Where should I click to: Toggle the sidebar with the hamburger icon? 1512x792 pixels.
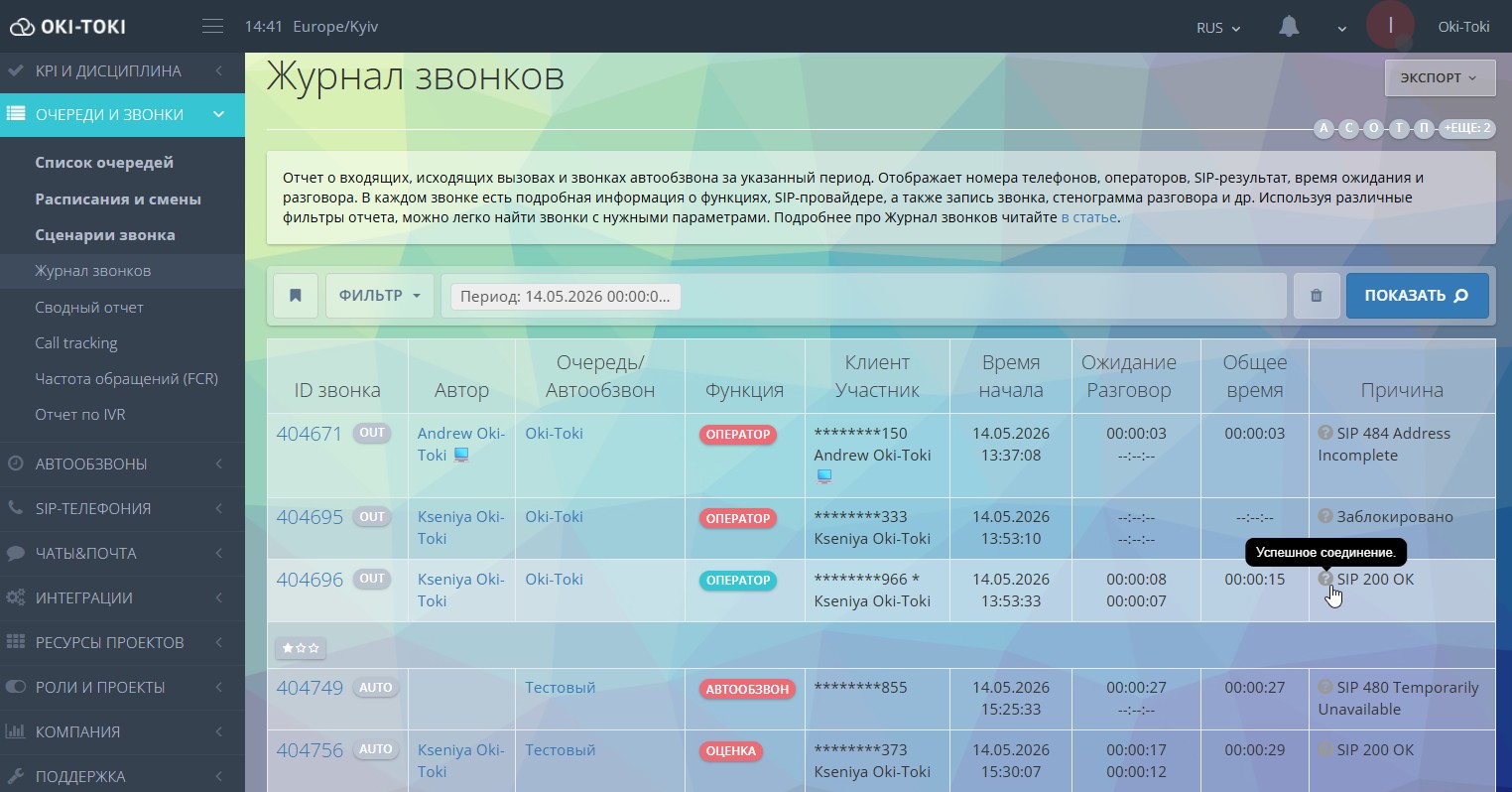pyautogui.click(x=212, y=27)
